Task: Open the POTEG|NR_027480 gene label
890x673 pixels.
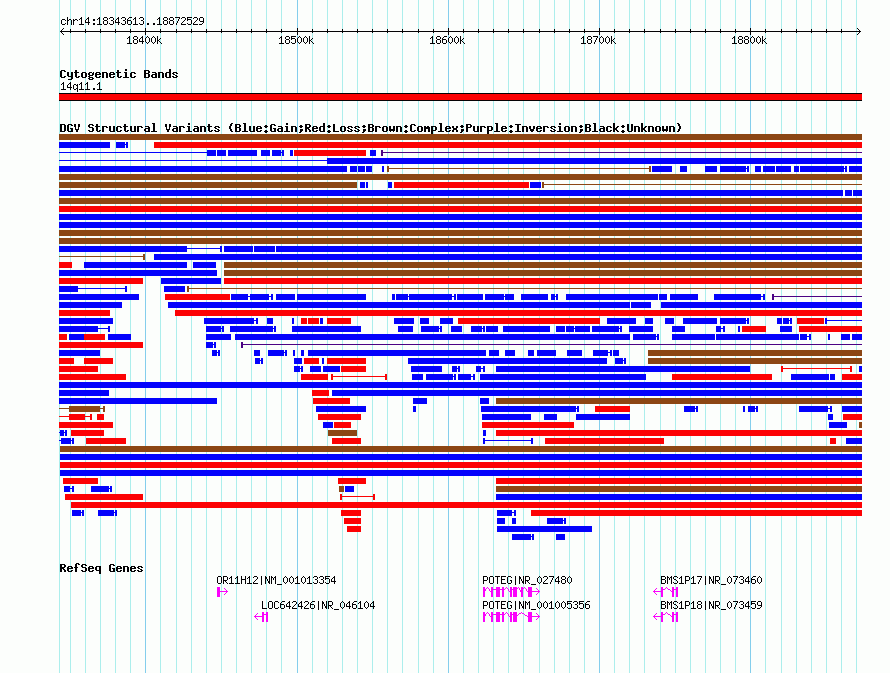Action: pos(527,580)
